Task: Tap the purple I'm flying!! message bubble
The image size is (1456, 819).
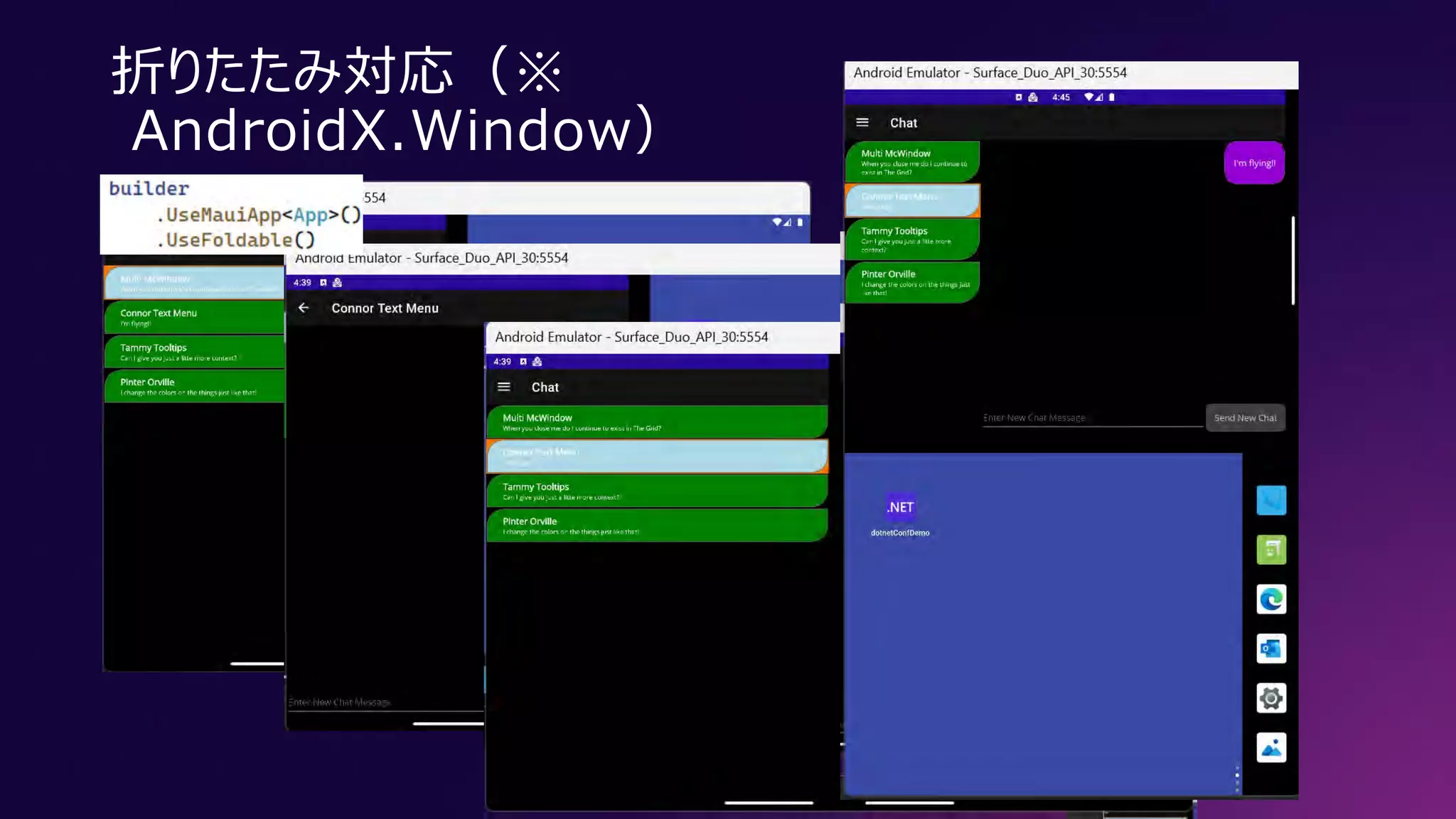Action: coord(1254,163)
